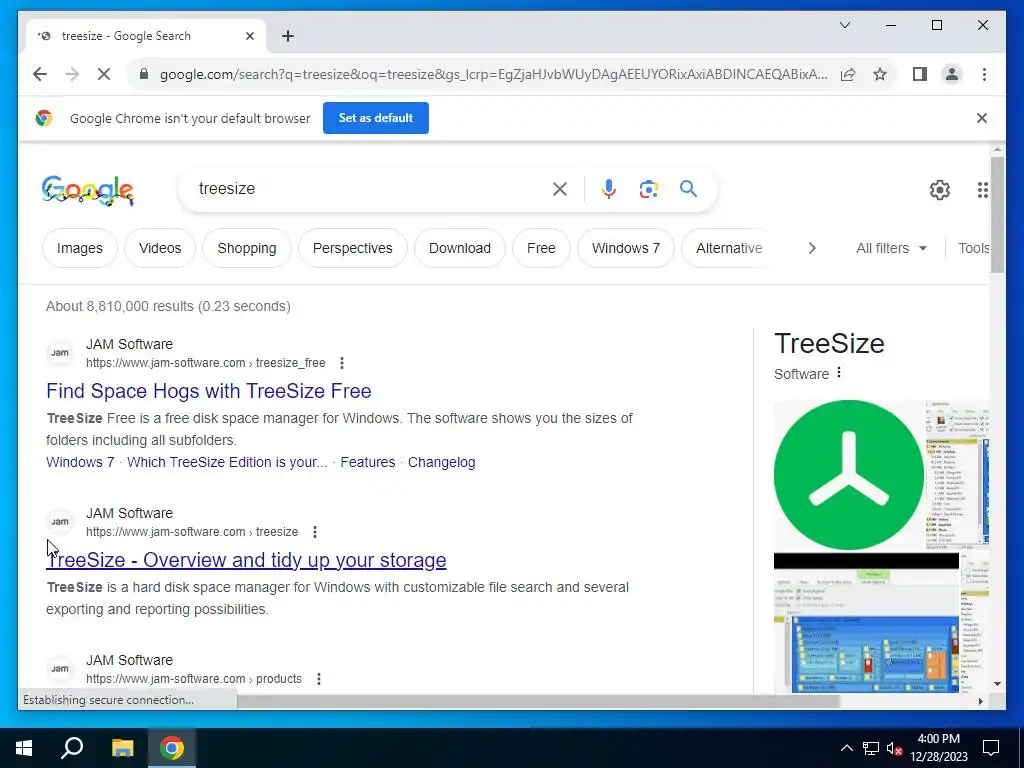The image size is (1024, 768).
Task: Click the tab search chevron in title bar
Action: [844, 25]
